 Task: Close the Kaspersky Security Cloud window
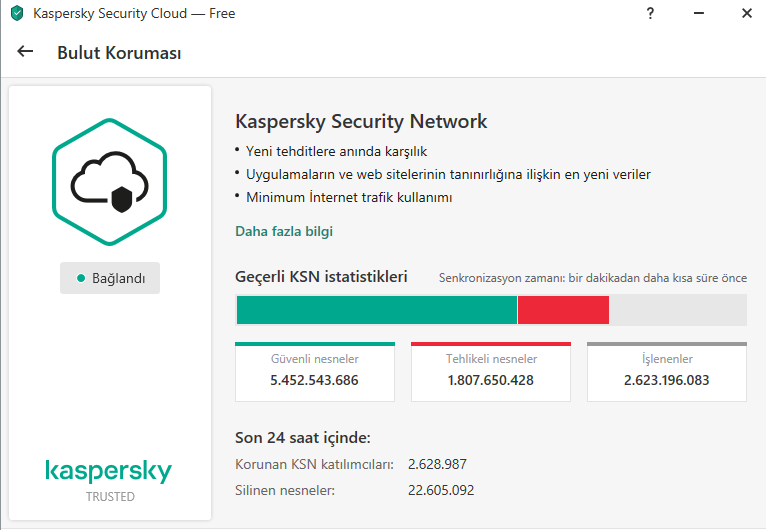coord(746,15)
